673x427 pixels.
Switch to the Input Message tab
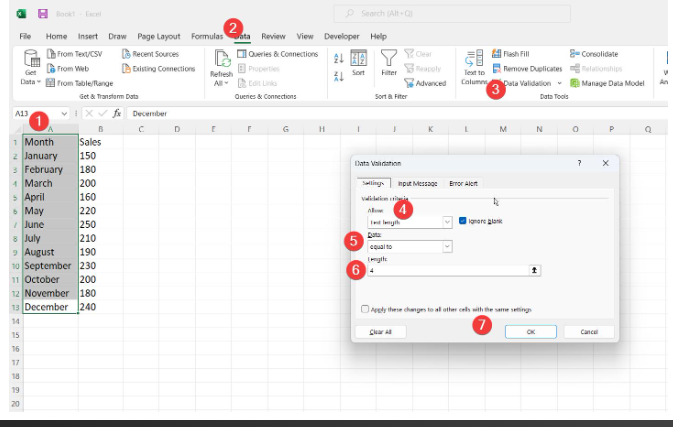(x=417, y=183)
